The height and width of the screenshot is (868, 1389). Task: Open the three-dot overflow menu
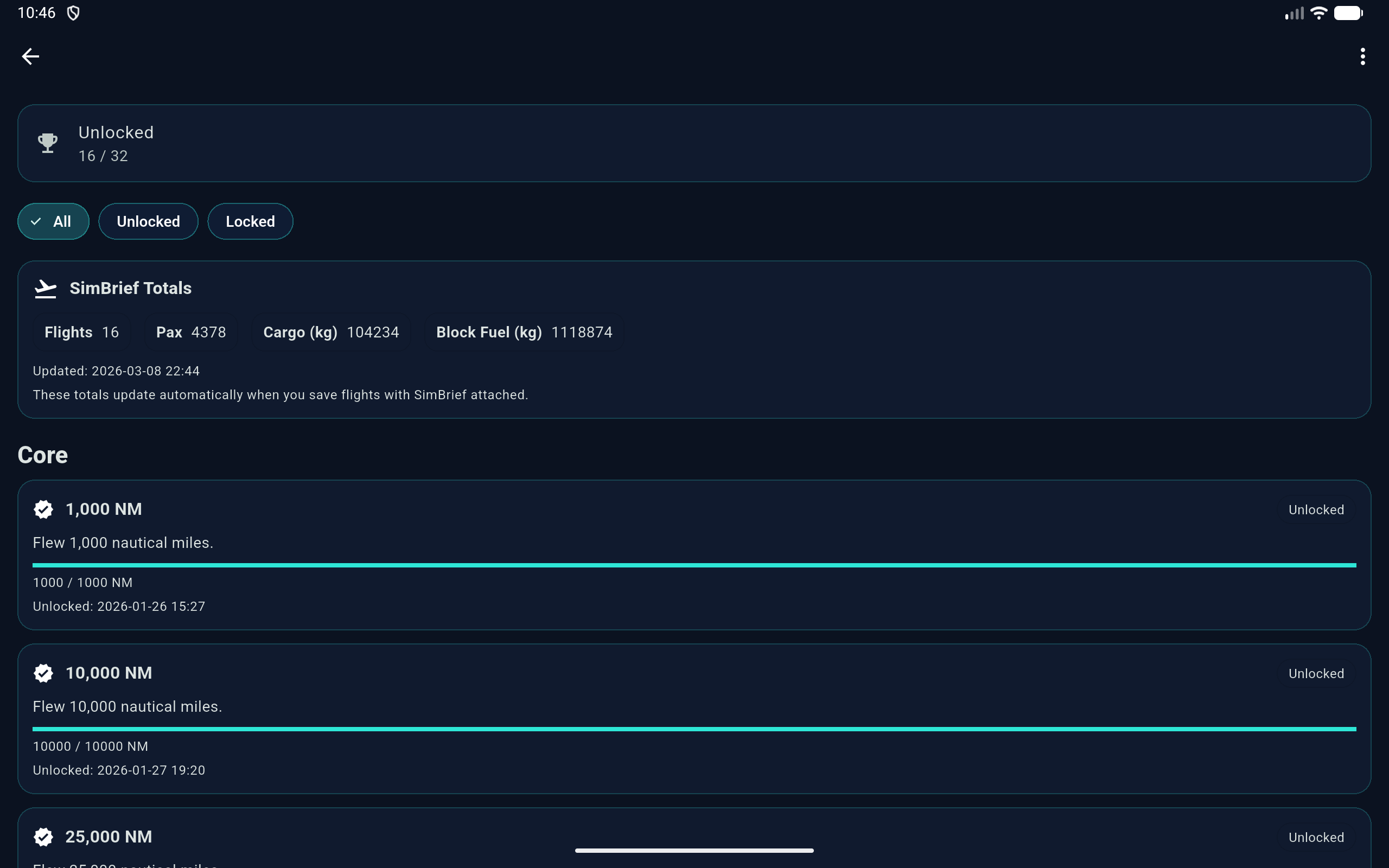1362,56
